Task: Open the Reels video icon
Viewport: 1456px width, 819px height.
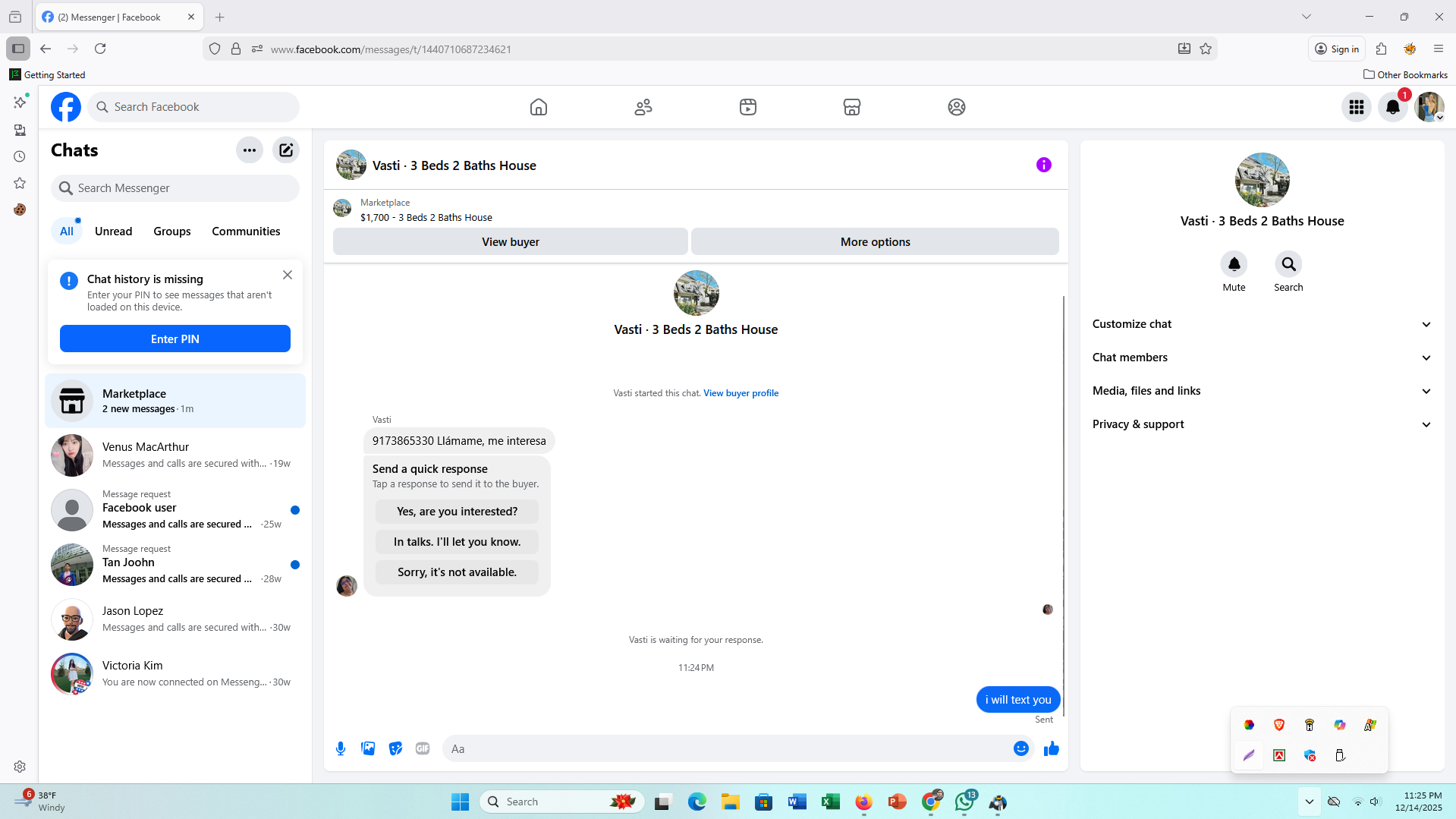Action: (748, 107)
